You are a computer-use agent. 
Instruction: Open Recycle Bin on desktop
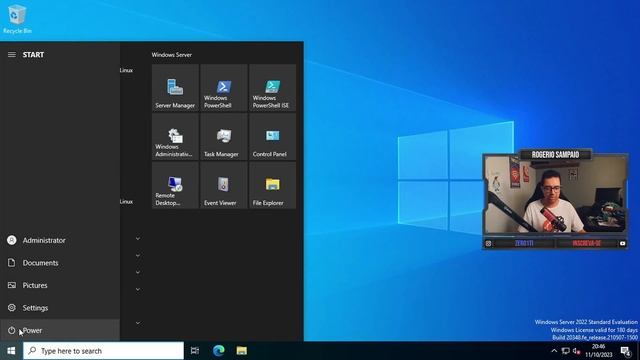[x=17, y=19]
